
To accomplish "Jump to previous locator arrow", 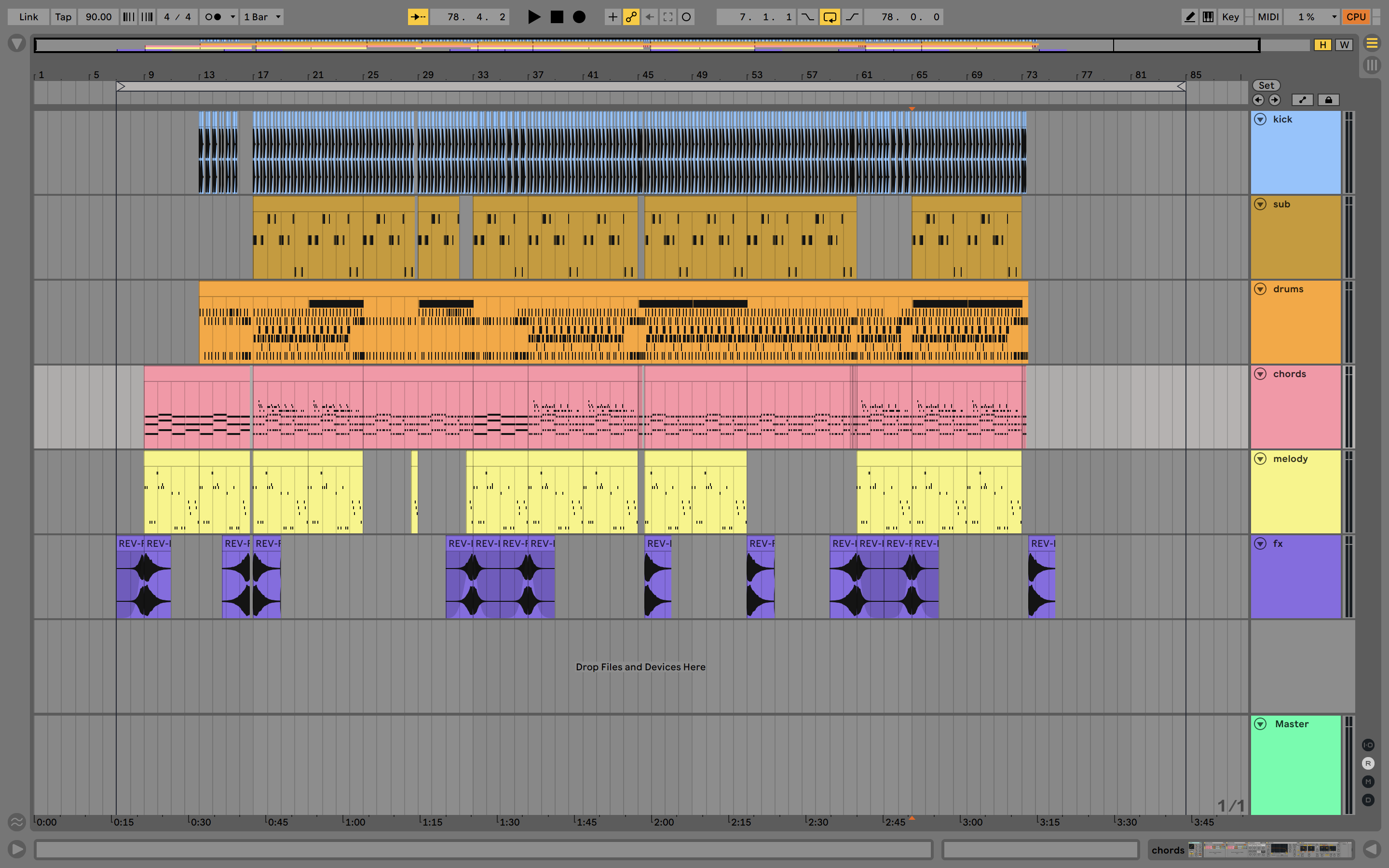I will coord(1258,100).
